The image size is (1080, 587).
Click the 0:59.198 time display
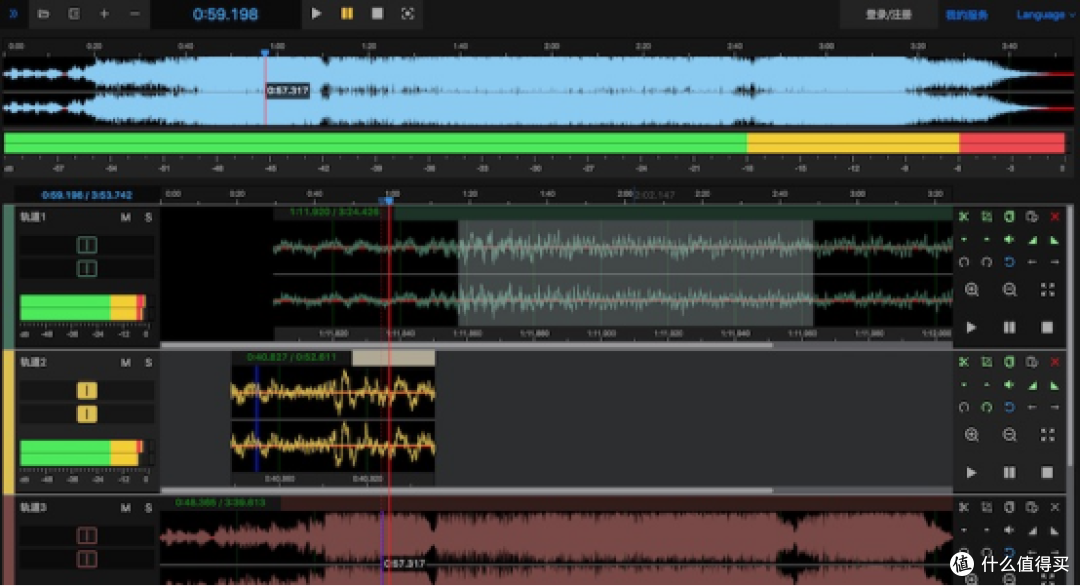(x=225, y=14)
